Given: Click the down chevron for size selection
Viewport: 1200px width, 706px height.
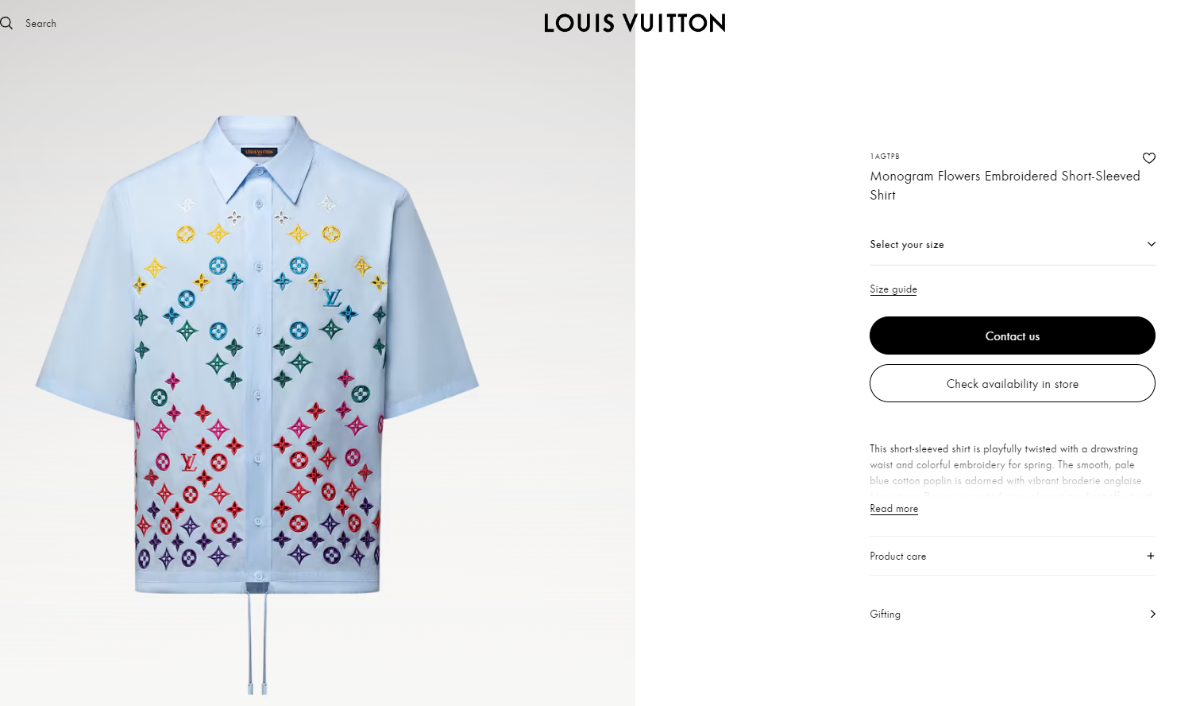Looking at the screenshot, I should pos(1151,244).
